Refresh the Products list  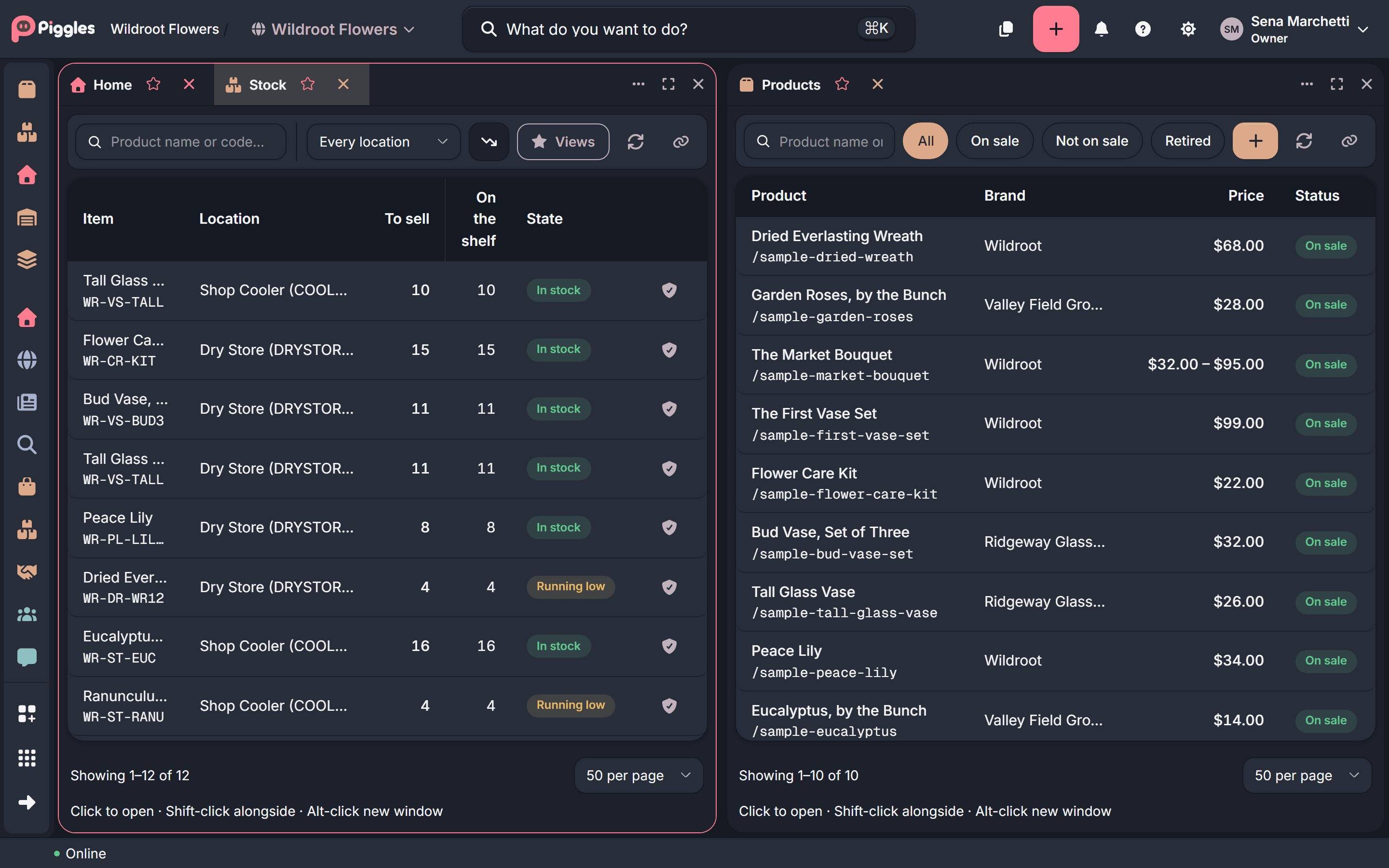tap(1304, 141)
